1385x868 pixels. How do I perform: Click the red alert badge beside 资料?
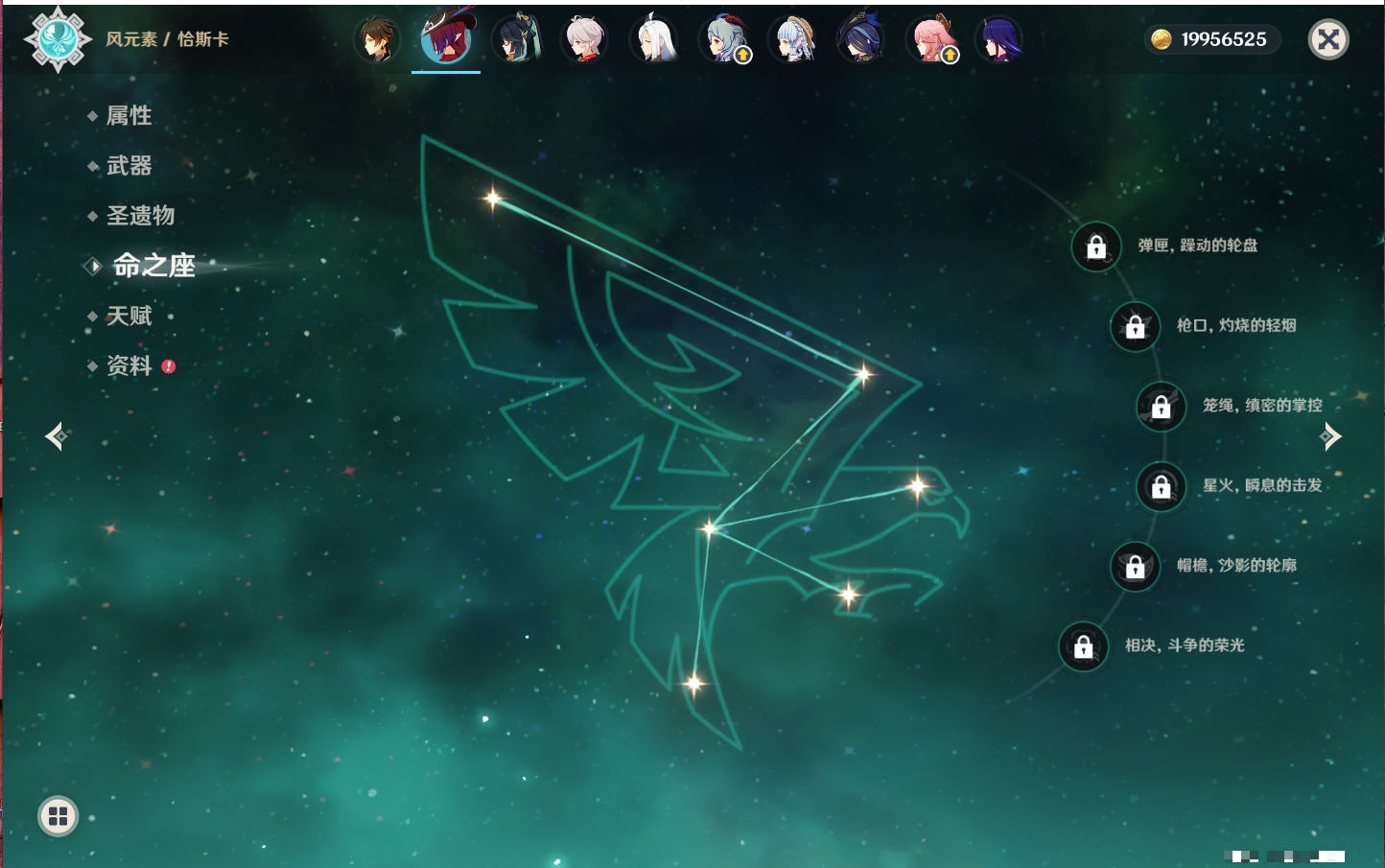coord(169,366)
